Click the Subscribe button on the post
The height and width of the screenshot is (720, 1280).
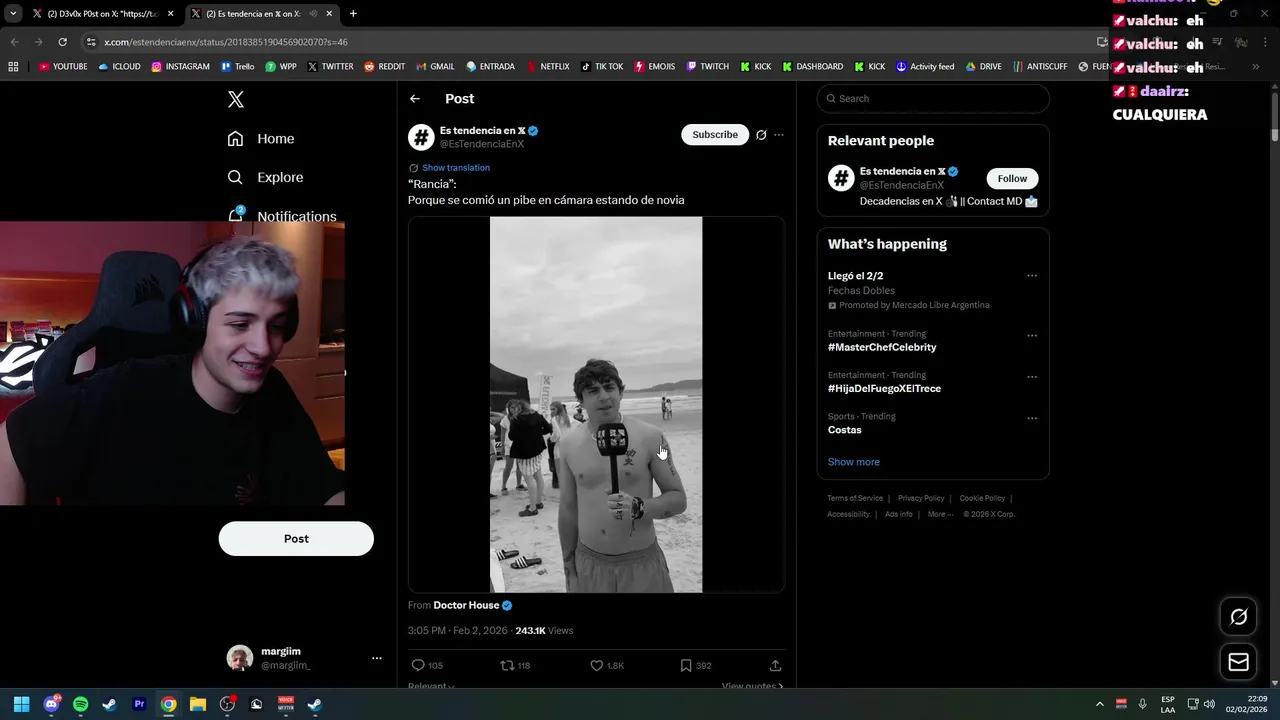[715, 134]
